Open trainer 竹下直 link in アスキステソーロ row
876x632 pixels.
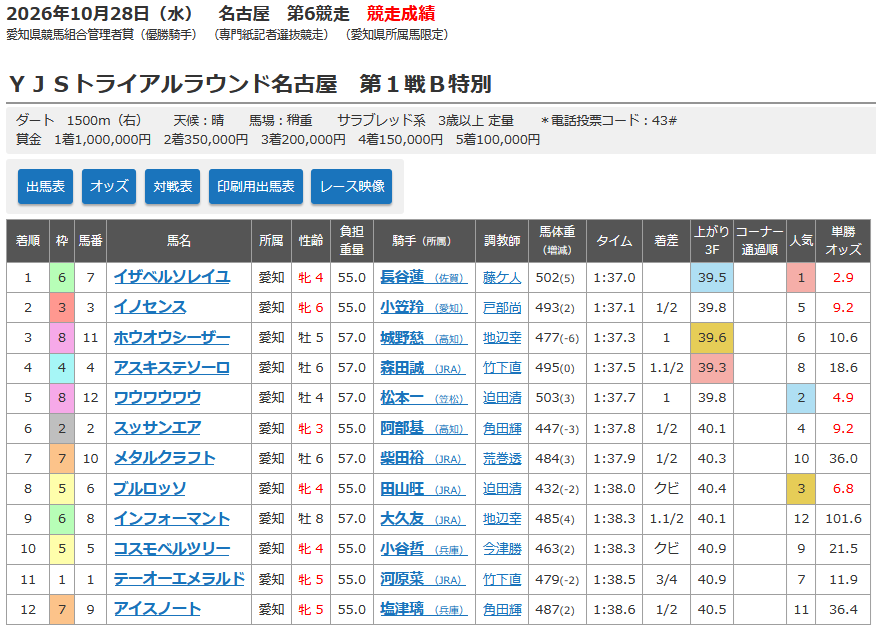tap(502, 368)
